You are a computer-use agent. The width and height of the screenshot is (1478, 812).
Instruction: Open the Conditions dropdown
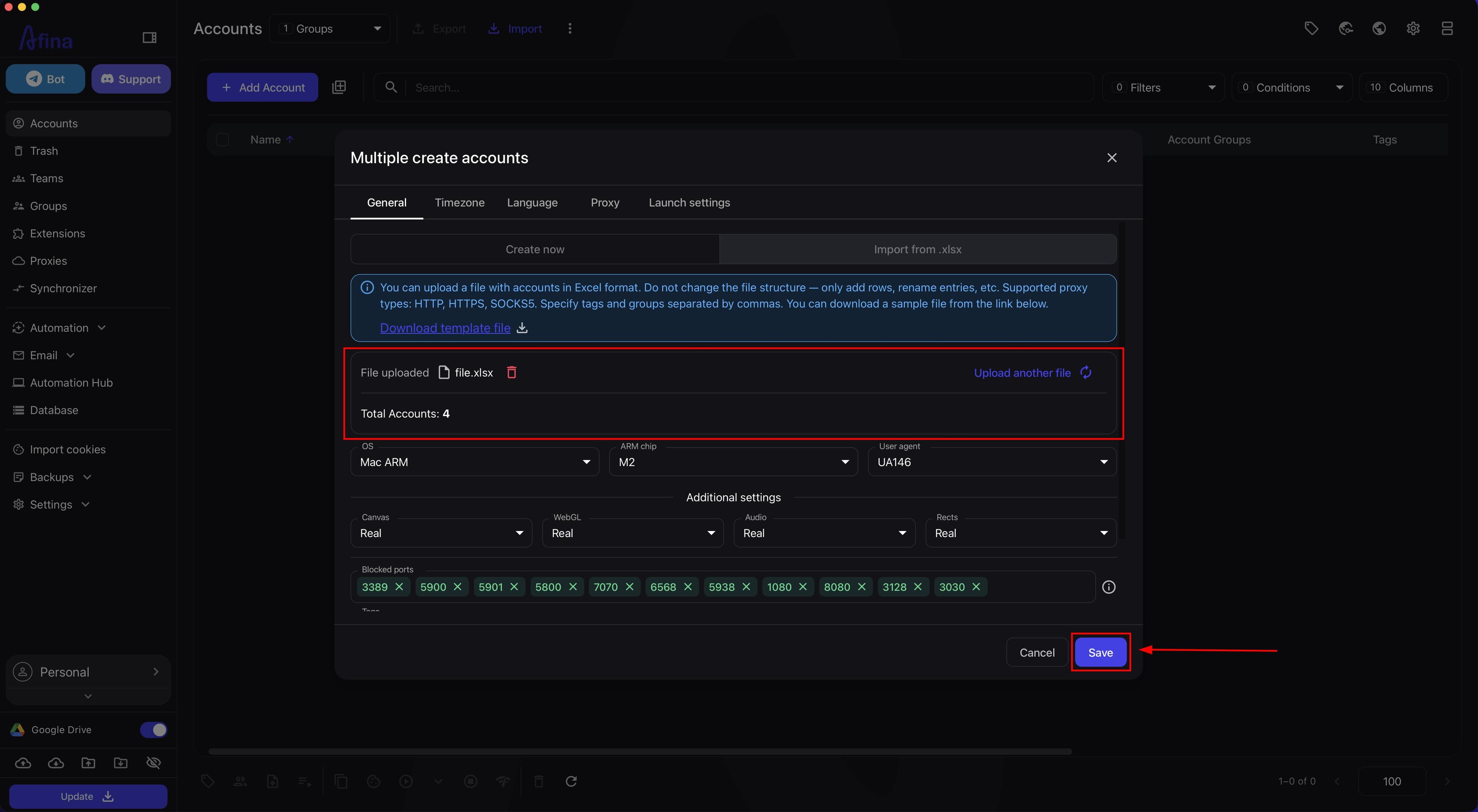point(1292,87)
